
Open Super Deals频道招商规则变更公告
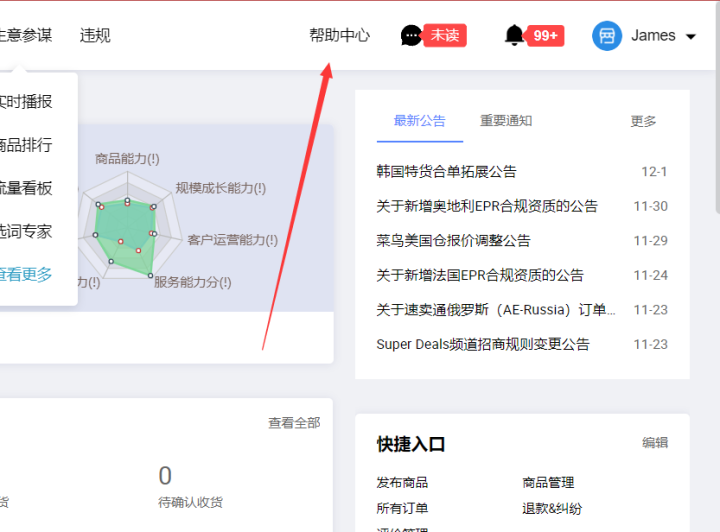click(483, 344)
